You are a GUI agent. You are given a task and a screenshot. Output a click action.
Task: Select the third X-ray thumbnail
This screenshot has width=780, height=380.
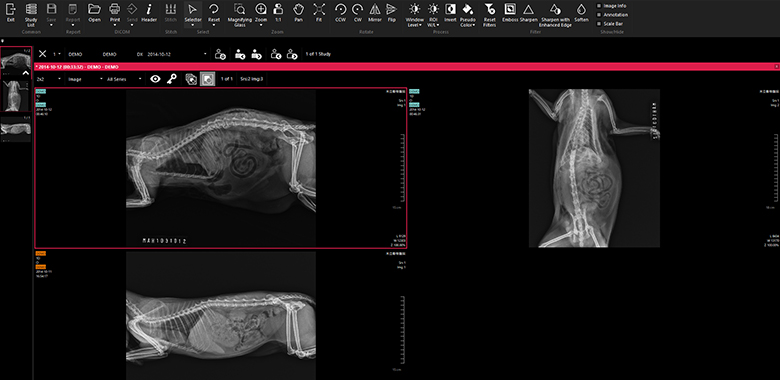click(16, 128)
